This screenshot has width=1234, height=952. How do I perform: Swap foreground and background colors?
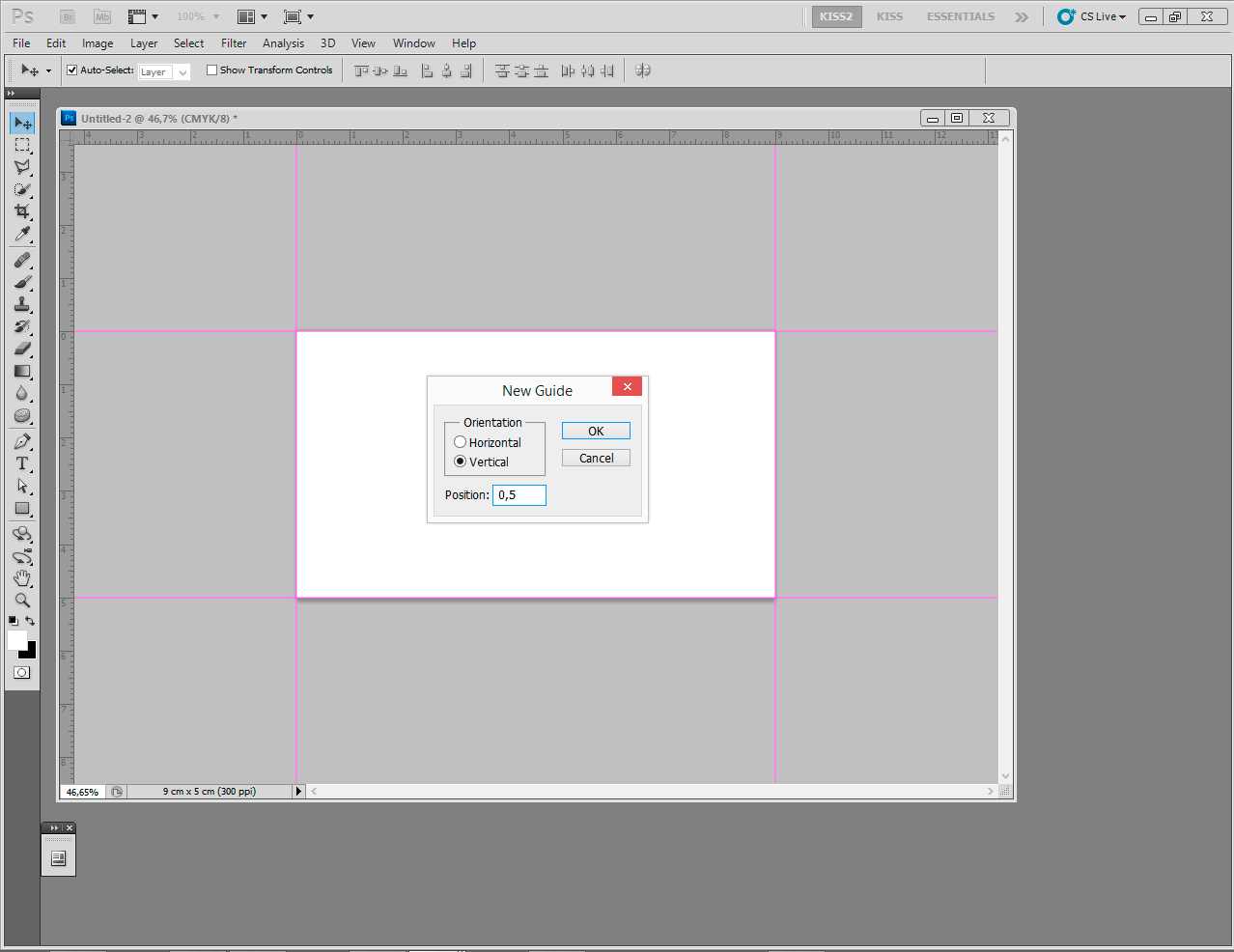click(x=30, y=621)
